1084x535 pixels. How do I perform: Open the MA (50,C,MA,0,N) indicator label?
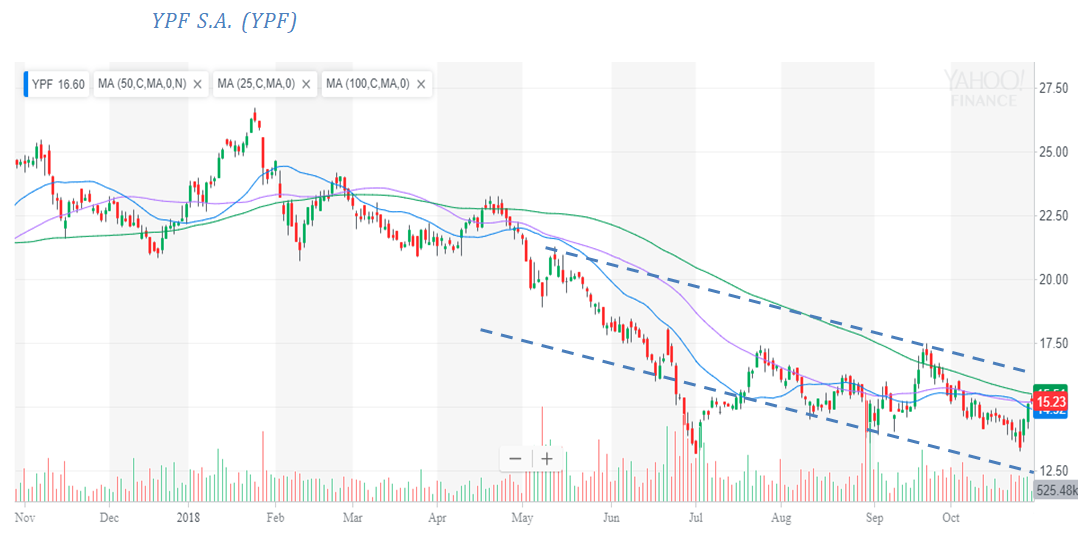[142, 84]
